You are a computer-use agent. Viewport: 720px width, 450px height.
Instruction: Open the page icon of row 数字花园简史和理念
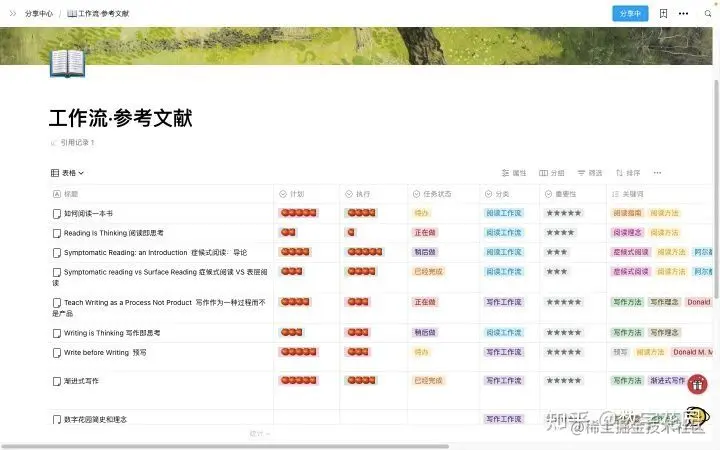[56, 419]
